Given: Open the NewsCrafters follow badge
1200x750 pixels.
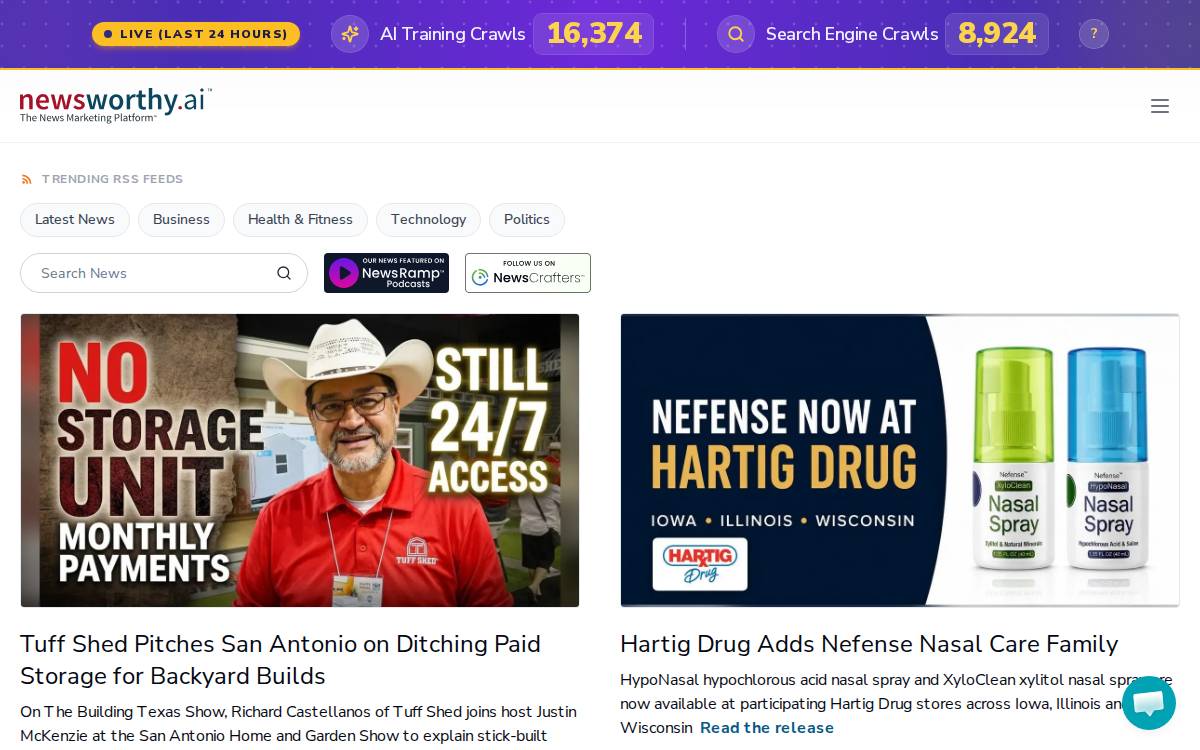Looking at the screenshot, I should 528,273.
